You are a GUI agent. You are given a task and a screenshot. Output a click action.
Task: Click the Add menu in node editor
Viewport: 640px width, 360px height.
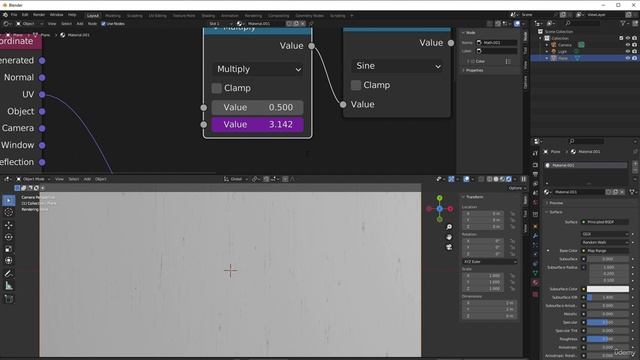[80, 24]
